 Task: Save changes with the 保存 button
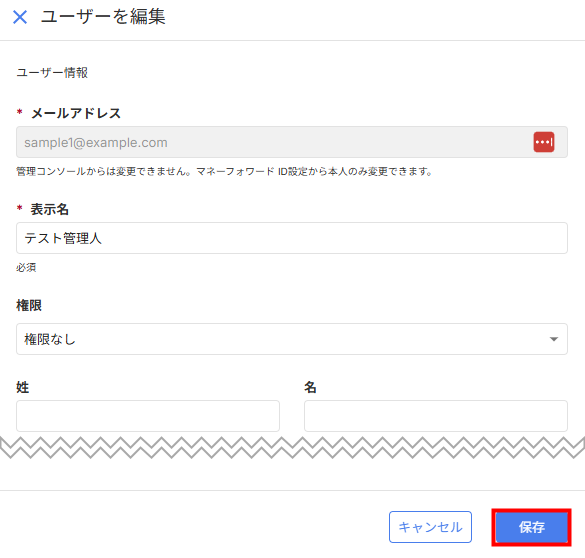532,527
